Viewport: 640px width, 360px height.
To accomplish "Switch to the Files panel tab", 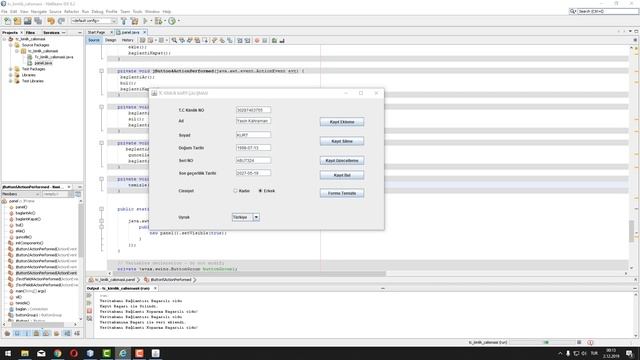I will coord(31,33).
